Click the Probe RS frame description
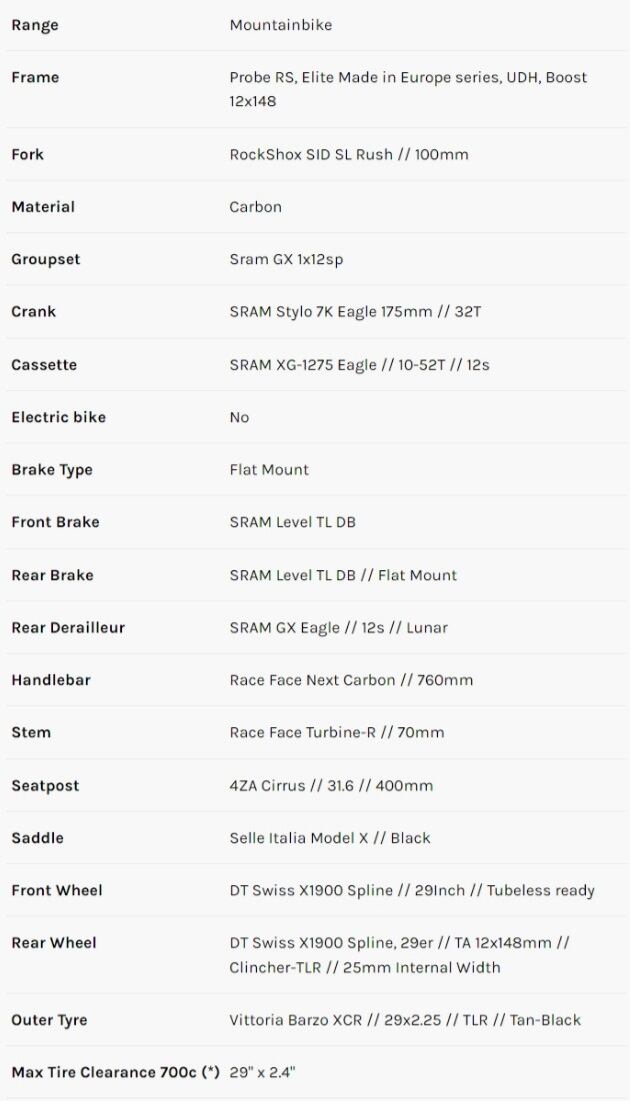 click(x=408, y=89)
